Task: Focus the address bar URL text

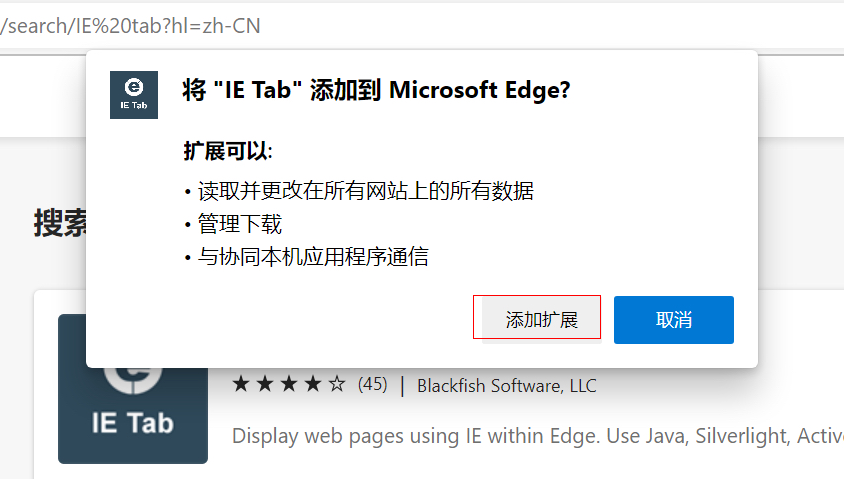Action: click(x=130, y=26)
